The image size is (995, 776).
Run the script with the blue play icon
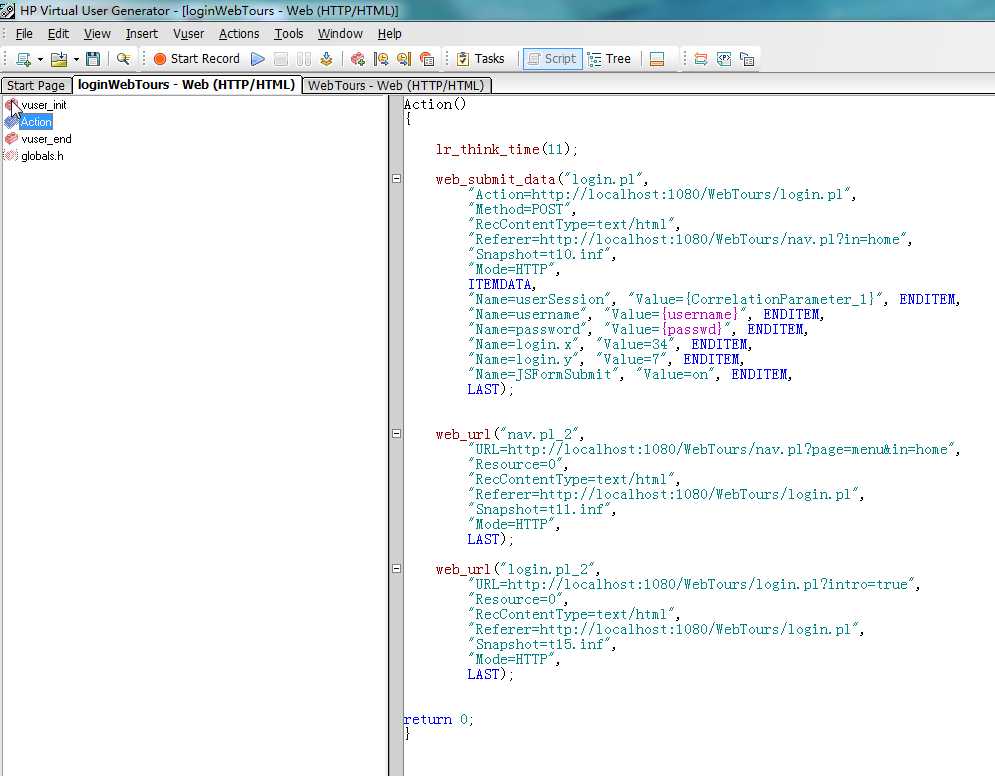pos(258,59)
